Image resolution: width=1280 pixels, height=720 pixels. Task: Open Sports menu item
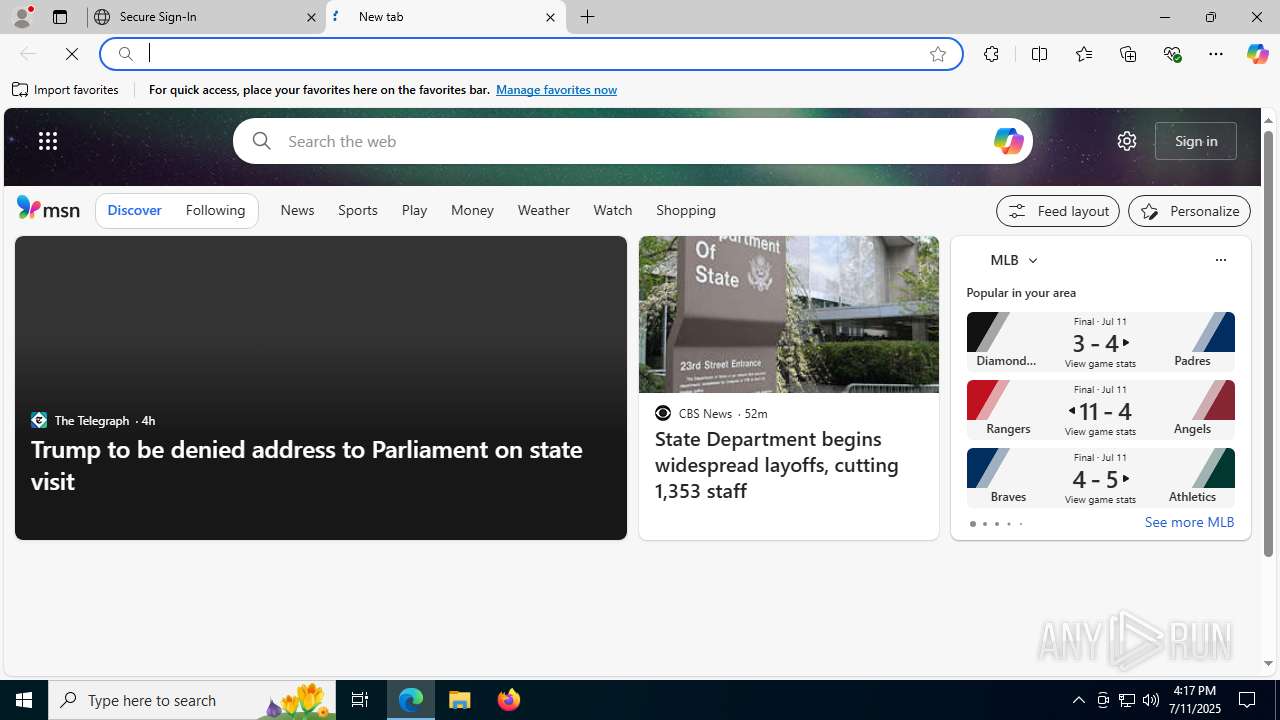[358, 211]
